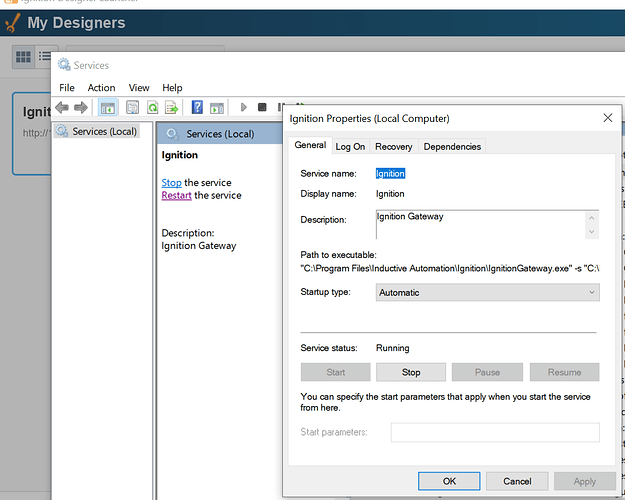Switch to the Log On tab

(x=350, y=147)
